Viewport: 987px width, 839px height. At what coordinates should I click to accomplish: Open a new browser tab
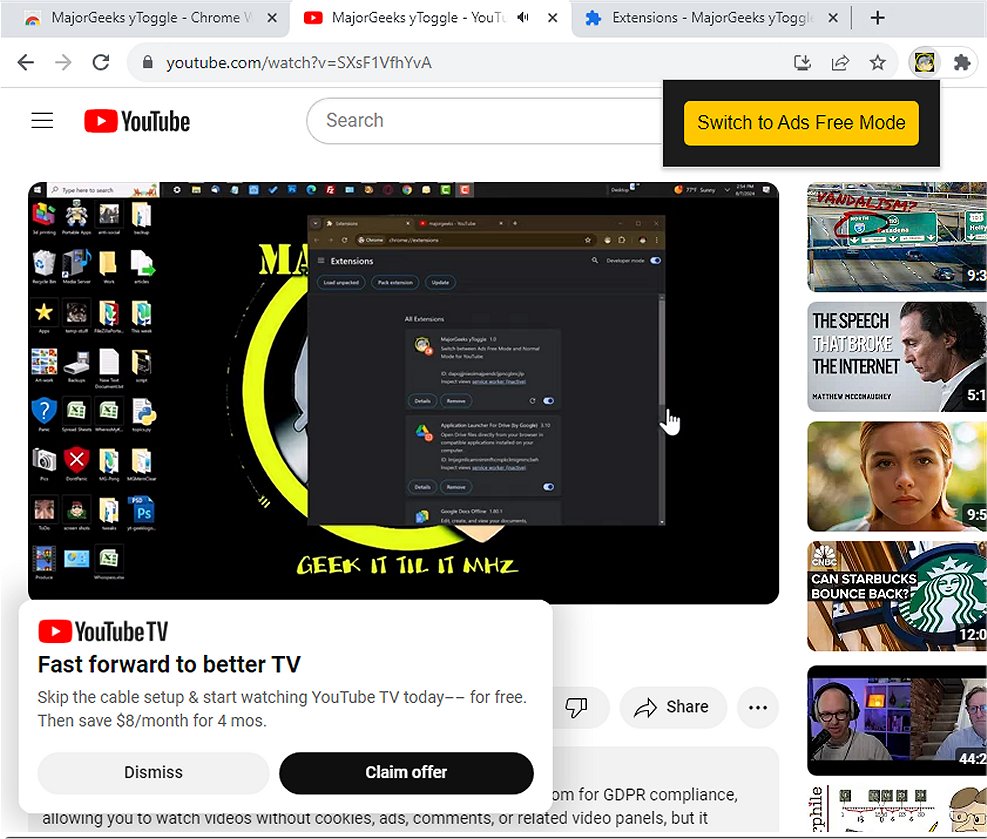pyautogui.click(x=877, y=18)
